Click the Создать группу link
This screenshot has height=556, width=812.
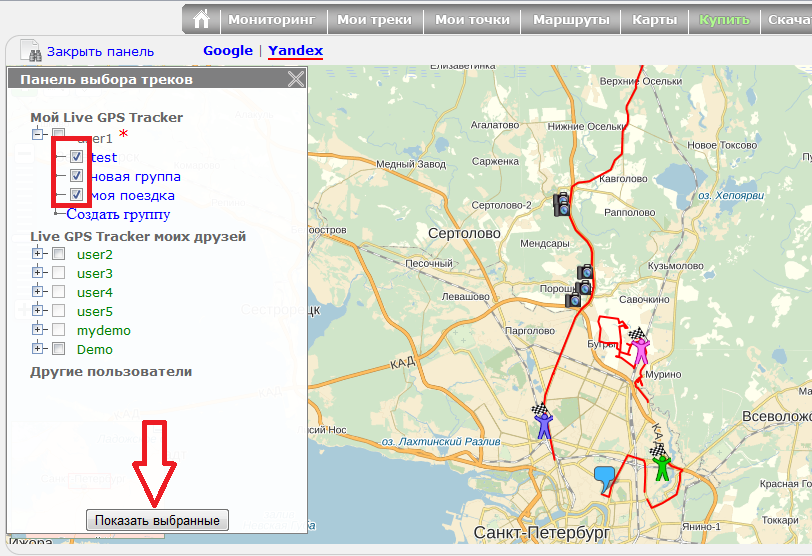click(118, 214)
